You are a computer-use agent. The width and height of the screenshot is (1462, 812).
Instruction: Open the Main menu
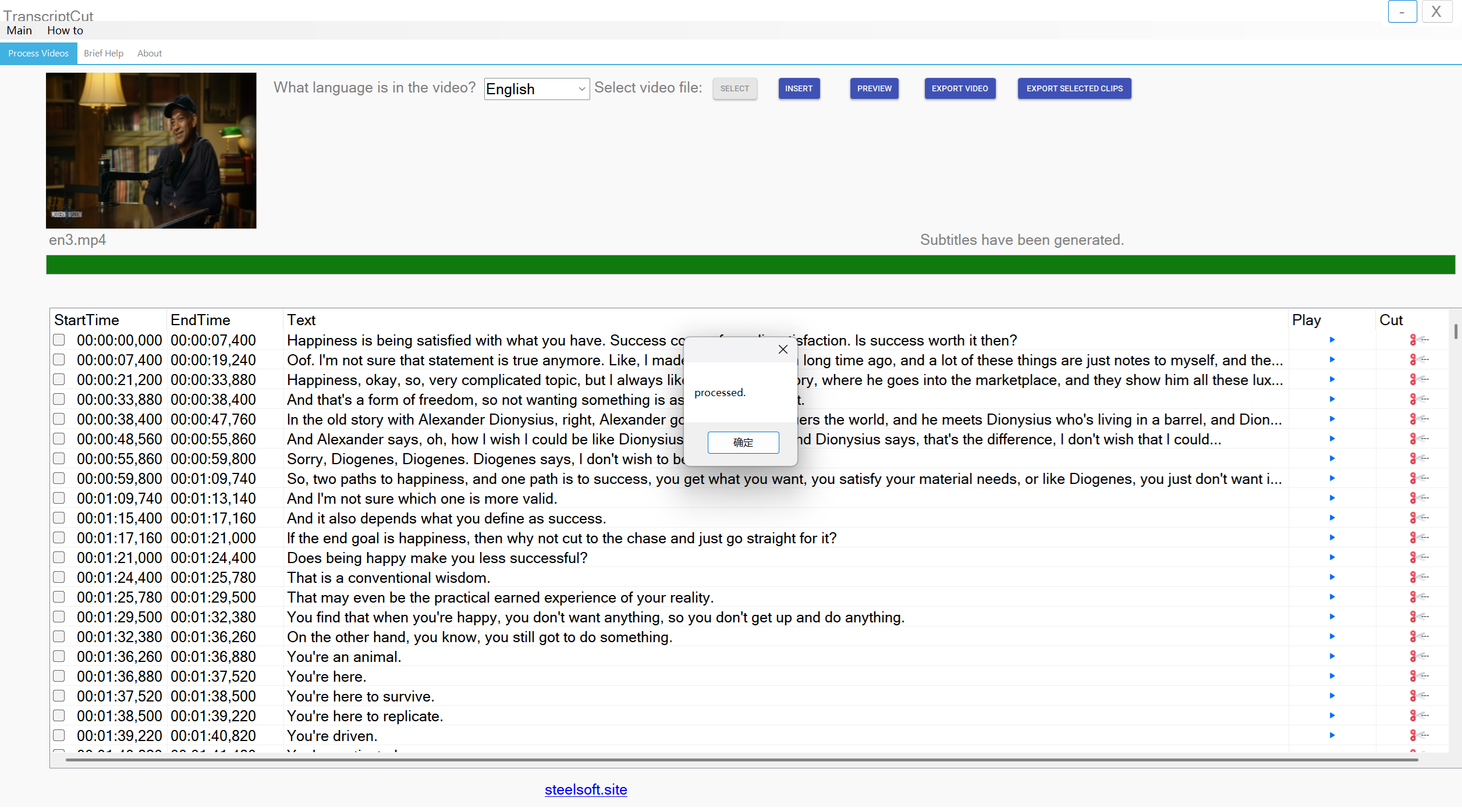coord(19,31)
